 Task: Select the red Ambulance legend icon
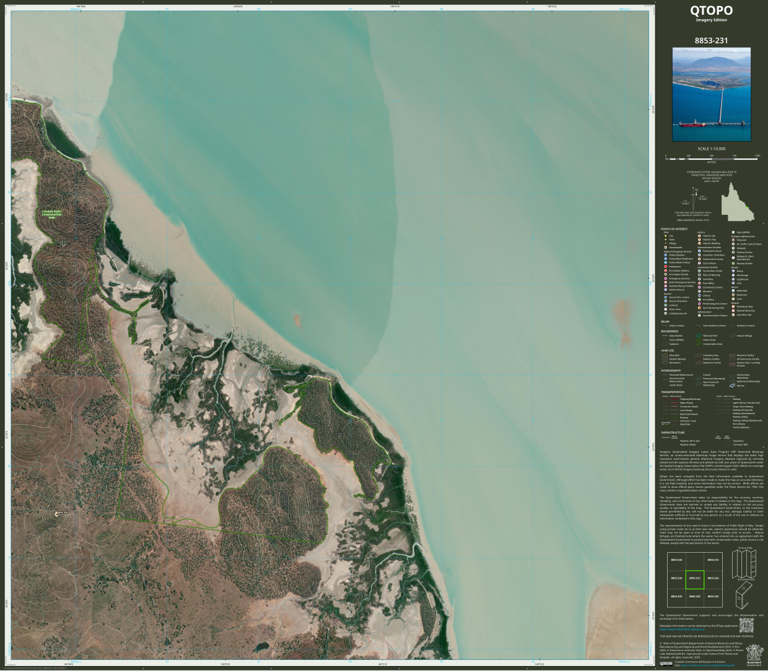tap(666, 266)
